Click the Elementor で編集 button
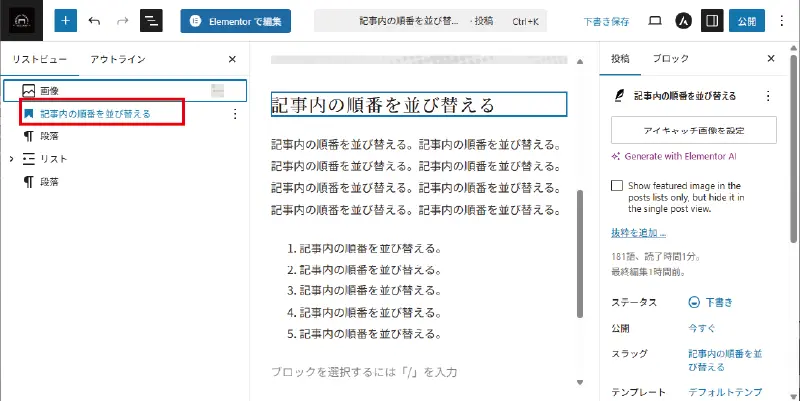 pyautogui.click(x=236, y=21)
